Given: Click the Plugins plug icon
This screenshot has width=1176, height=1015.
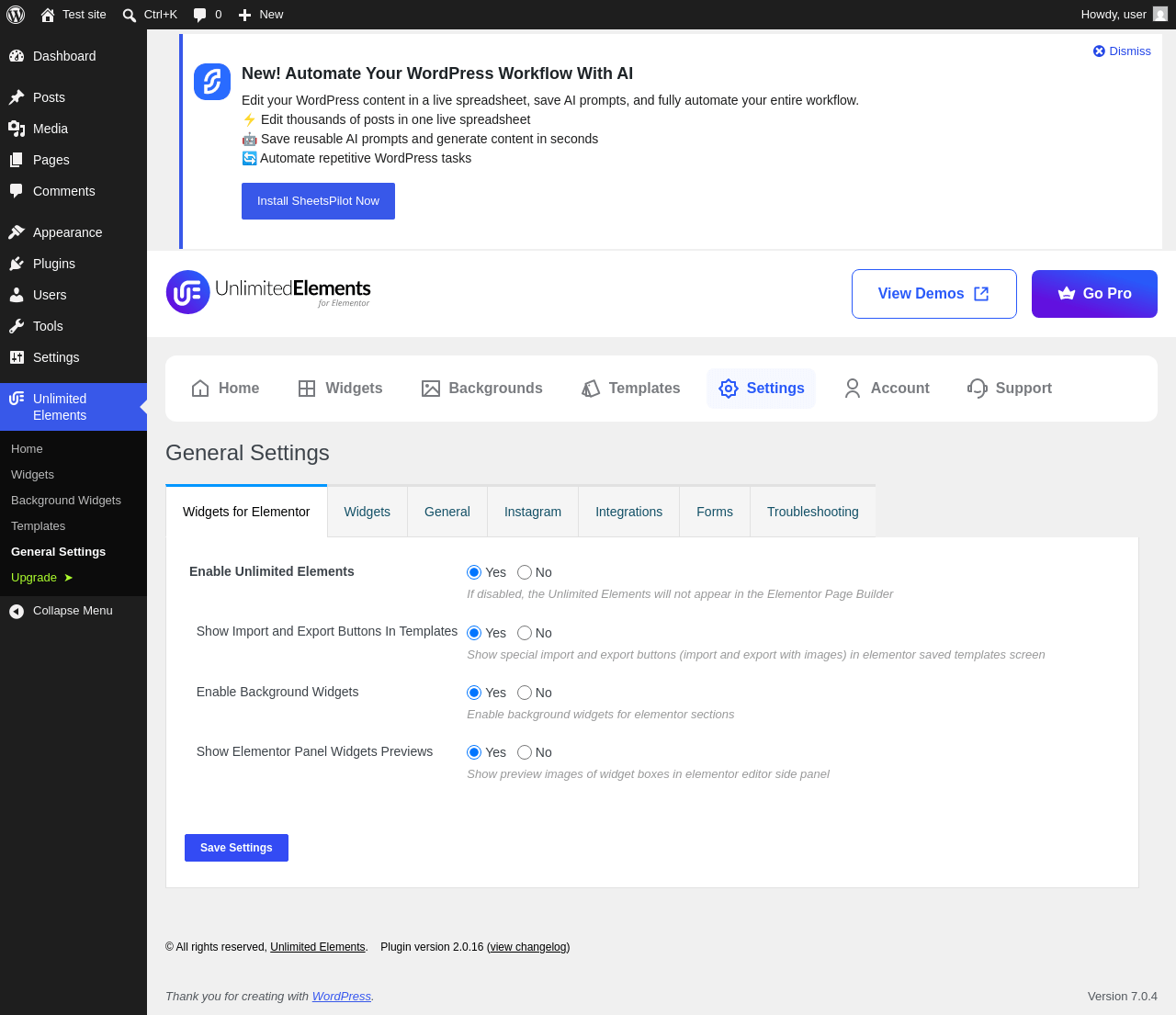Looking at the screenshot, I should [17, 264].
